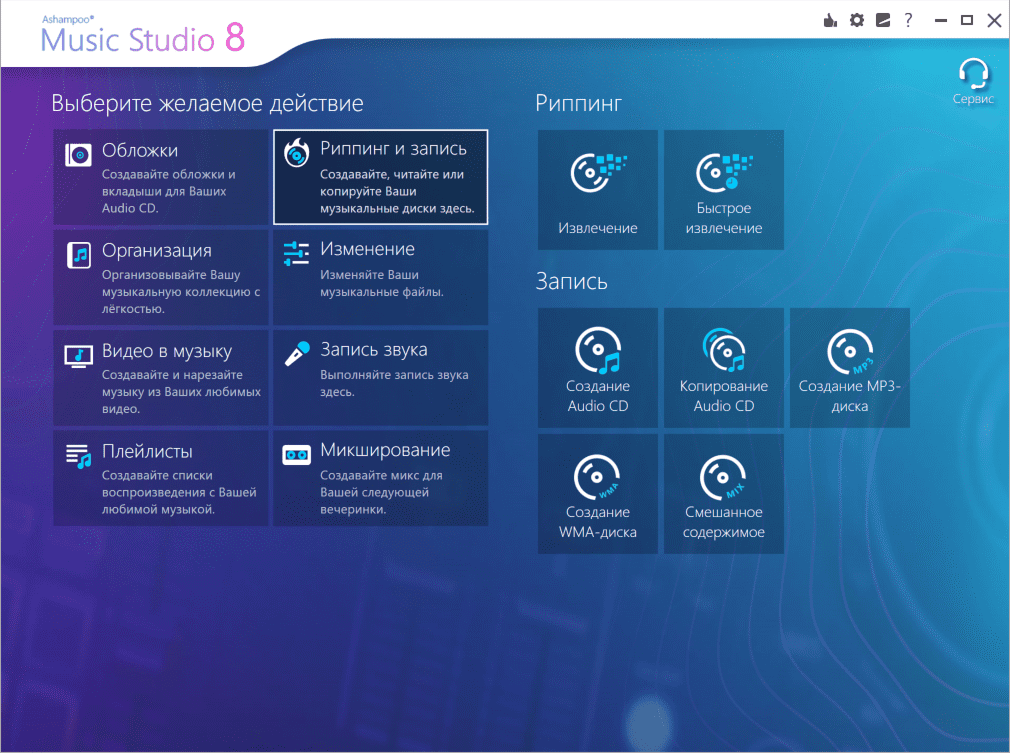Click the sliders icon of Изменение
This screenshot has height=753, width=1010.
pos(296,253)
